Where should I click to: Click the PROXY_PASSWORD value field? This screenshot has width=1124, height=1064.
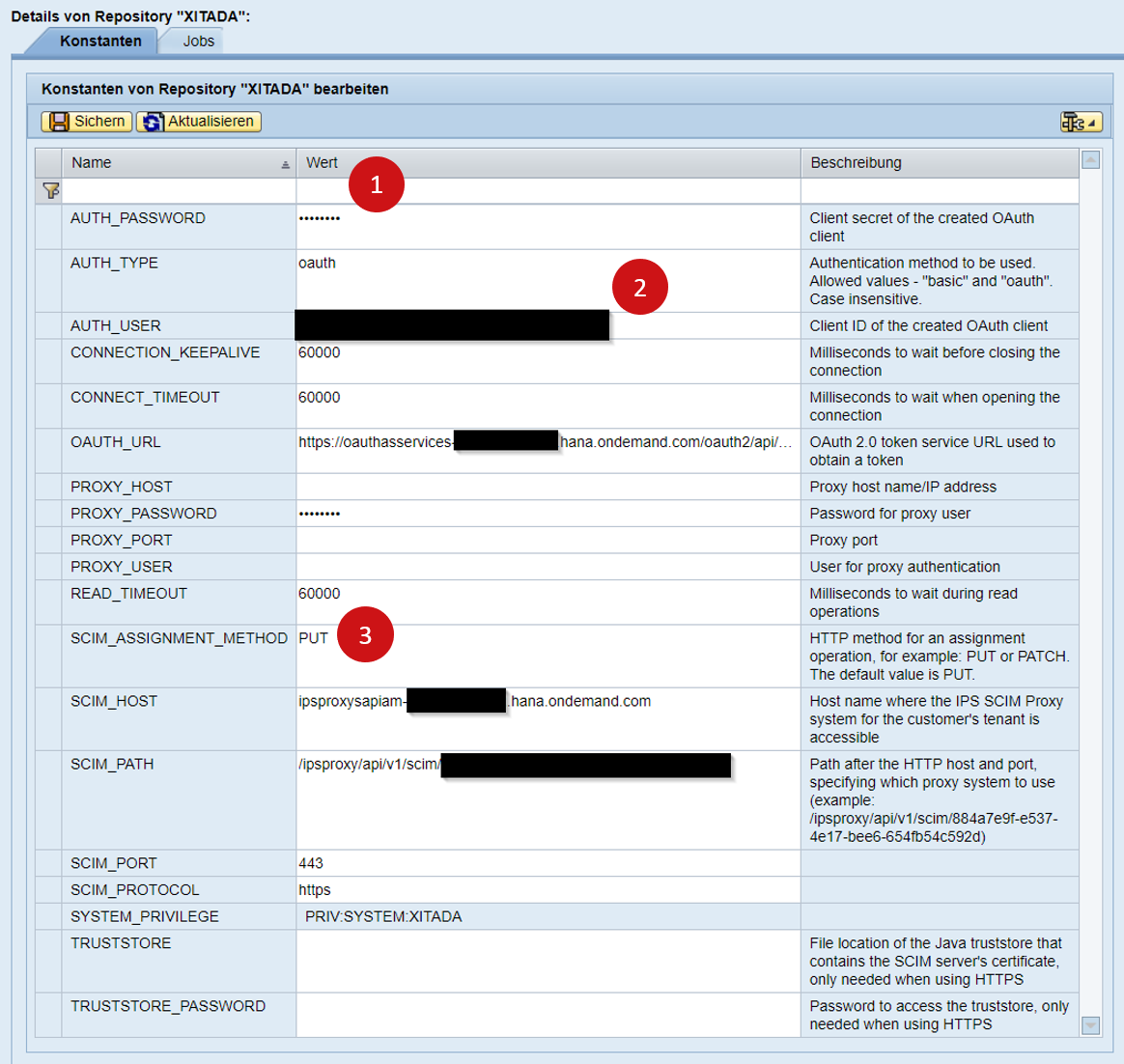[x=548, y=514]
